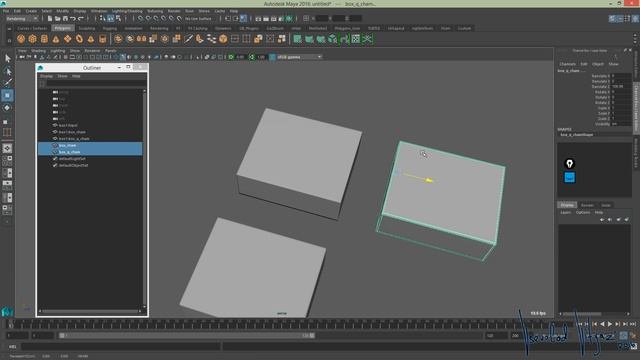Open the Create menu
This screenshot has height=360, width=640.
tap(31, 11)
